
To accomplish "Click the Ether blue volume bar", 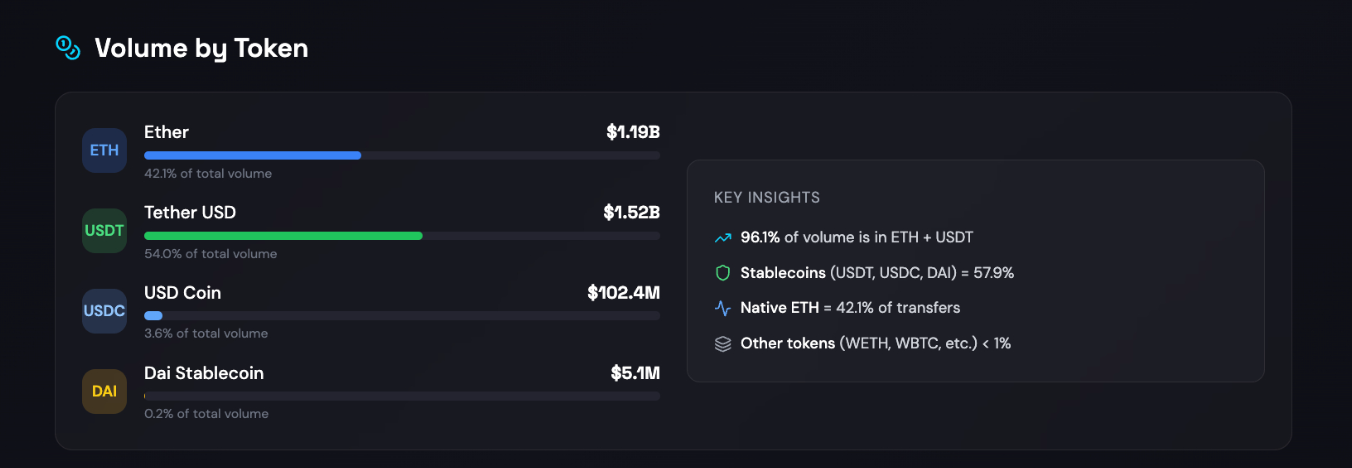I will [252, 156].
